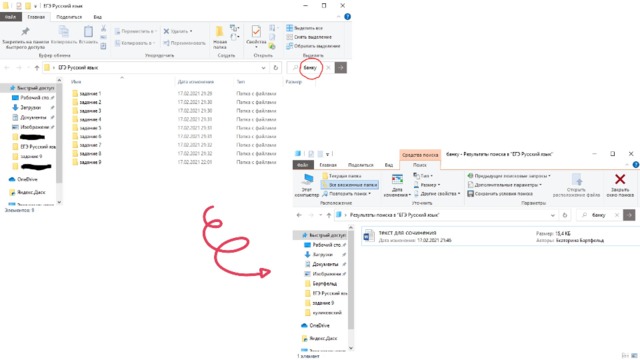This screenshot has width=640, height=360.
Task: Expand the Дата изменения filter dropdown
Action: [x=397, y=185]
